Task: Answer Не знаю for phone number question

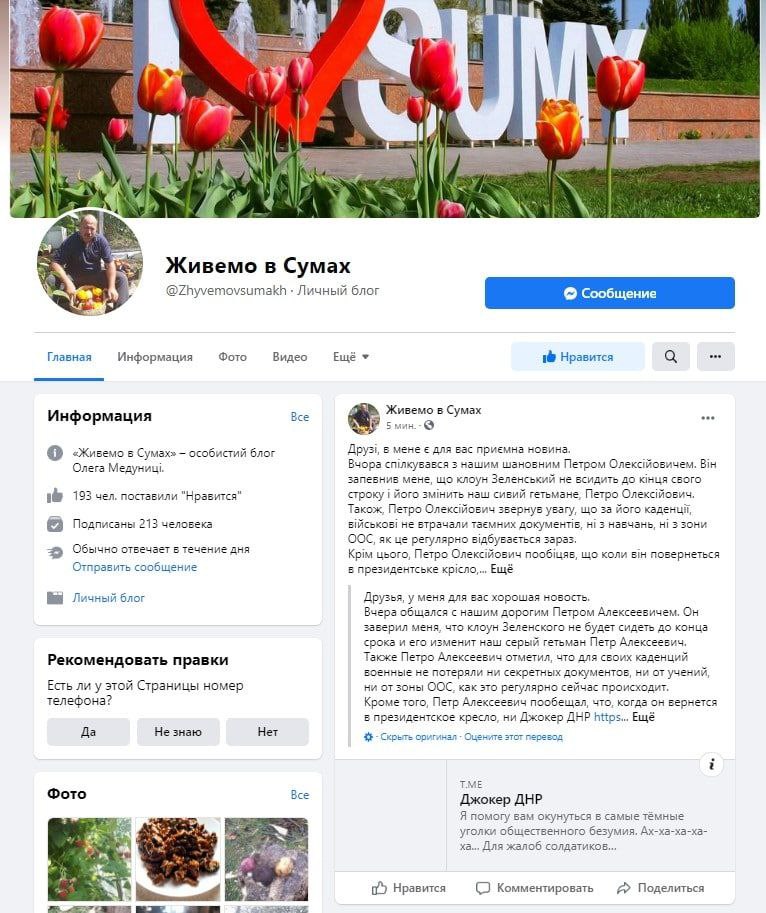Action: (x=178, y=732)
